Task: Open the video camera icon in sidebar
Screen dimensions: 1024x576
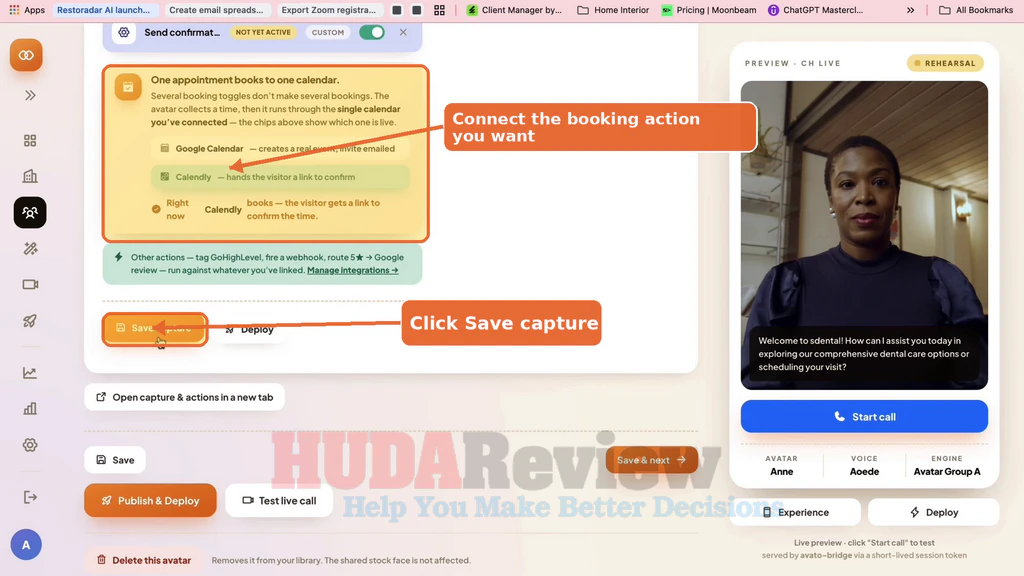Action: coord(30,285)
